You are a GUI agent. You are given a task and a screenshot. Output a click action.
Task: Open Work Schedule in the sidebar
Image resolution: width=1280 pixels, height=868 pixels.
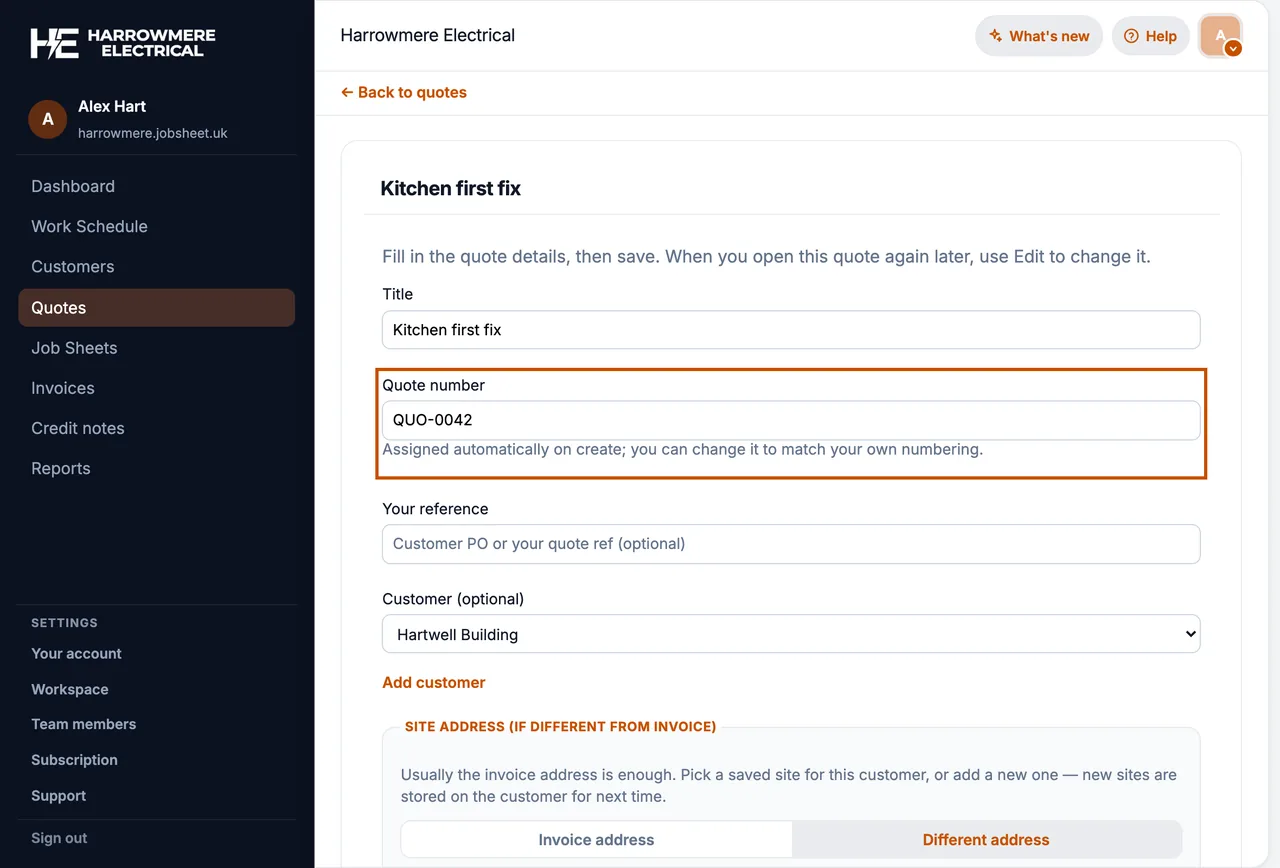coord(89,226)
